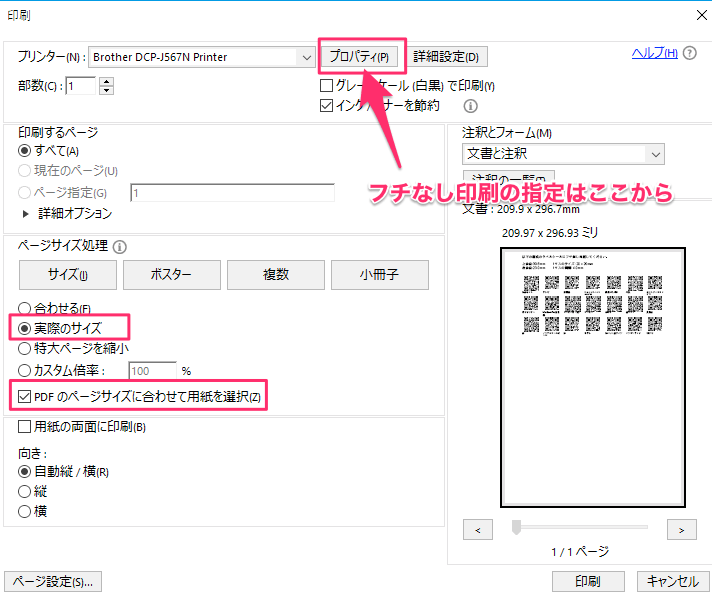Click info icon beside ページサイズ処理
The width and height of the screenshot is (712, 600).
pos(119,247)
